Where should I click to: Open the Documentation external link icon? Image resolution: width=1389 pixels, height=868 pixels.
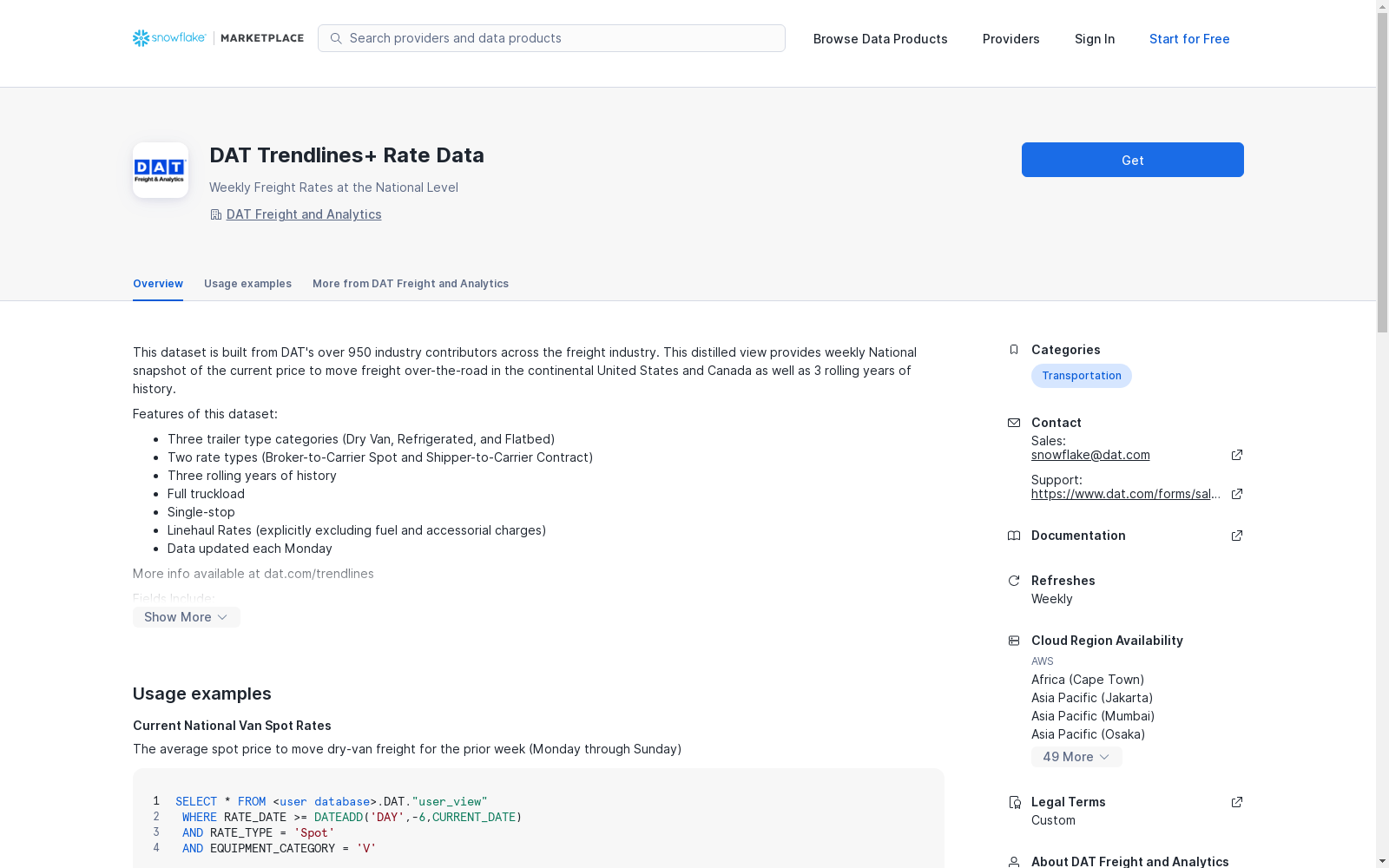point(1237,536)
